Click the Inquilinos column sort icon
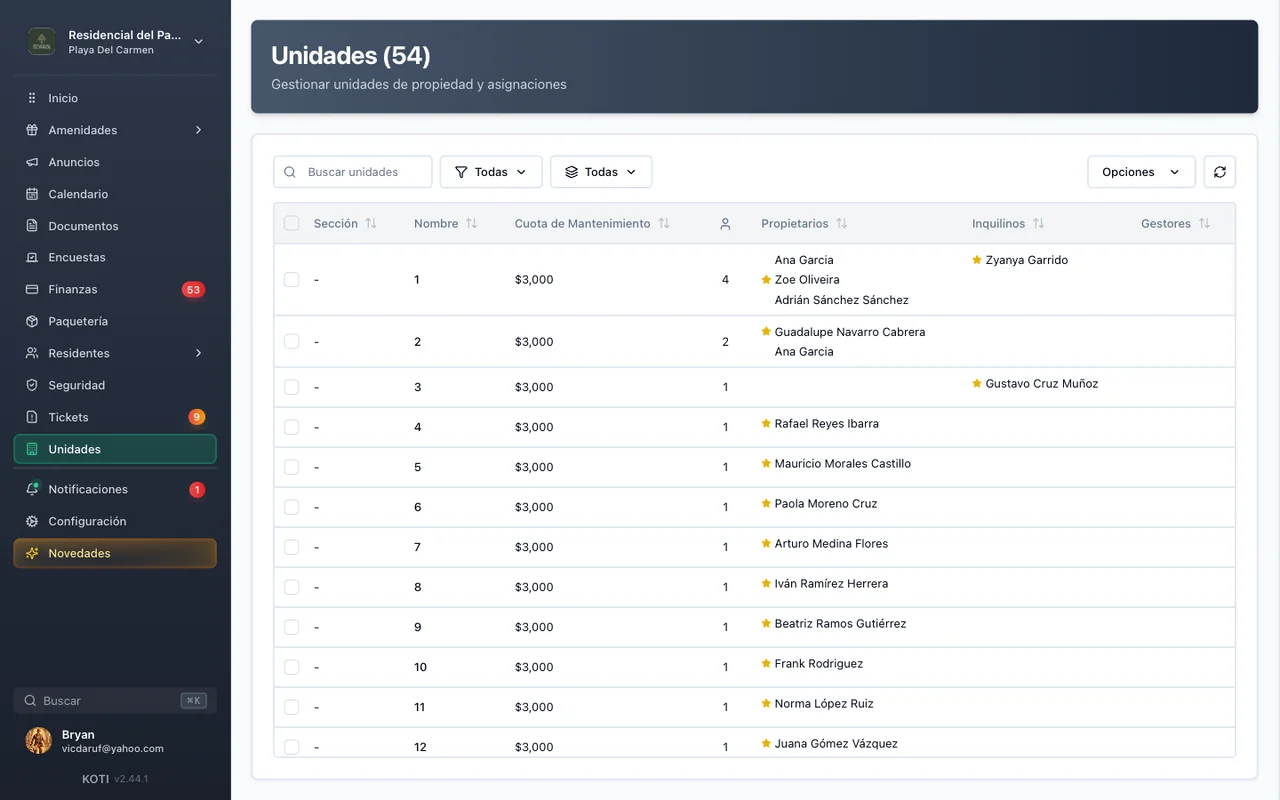 (x=1038, y=224)
